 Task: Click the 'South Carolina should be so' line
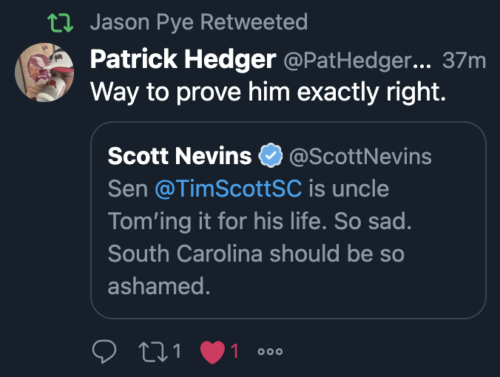[256, 254]
